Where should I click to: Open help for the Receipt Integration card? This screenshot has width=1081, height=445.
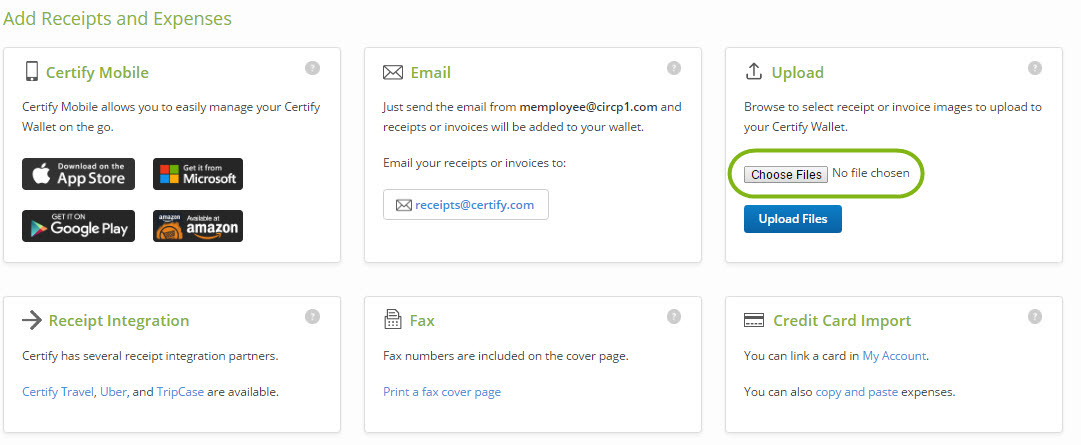pyautogui.click(x=312, y=316)
